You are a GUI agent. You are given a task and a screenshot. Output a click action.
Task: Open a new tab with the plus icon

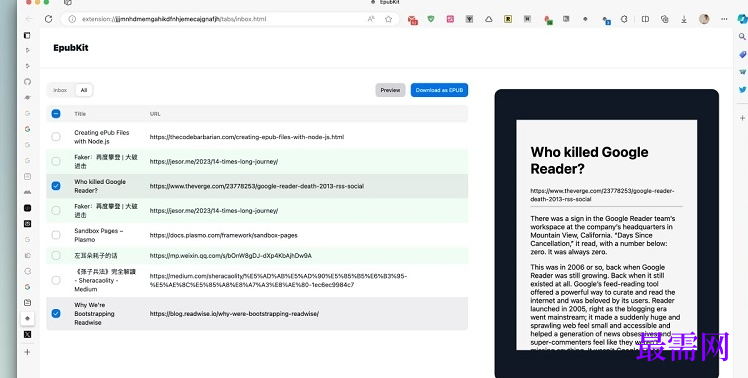click(28, 352)
